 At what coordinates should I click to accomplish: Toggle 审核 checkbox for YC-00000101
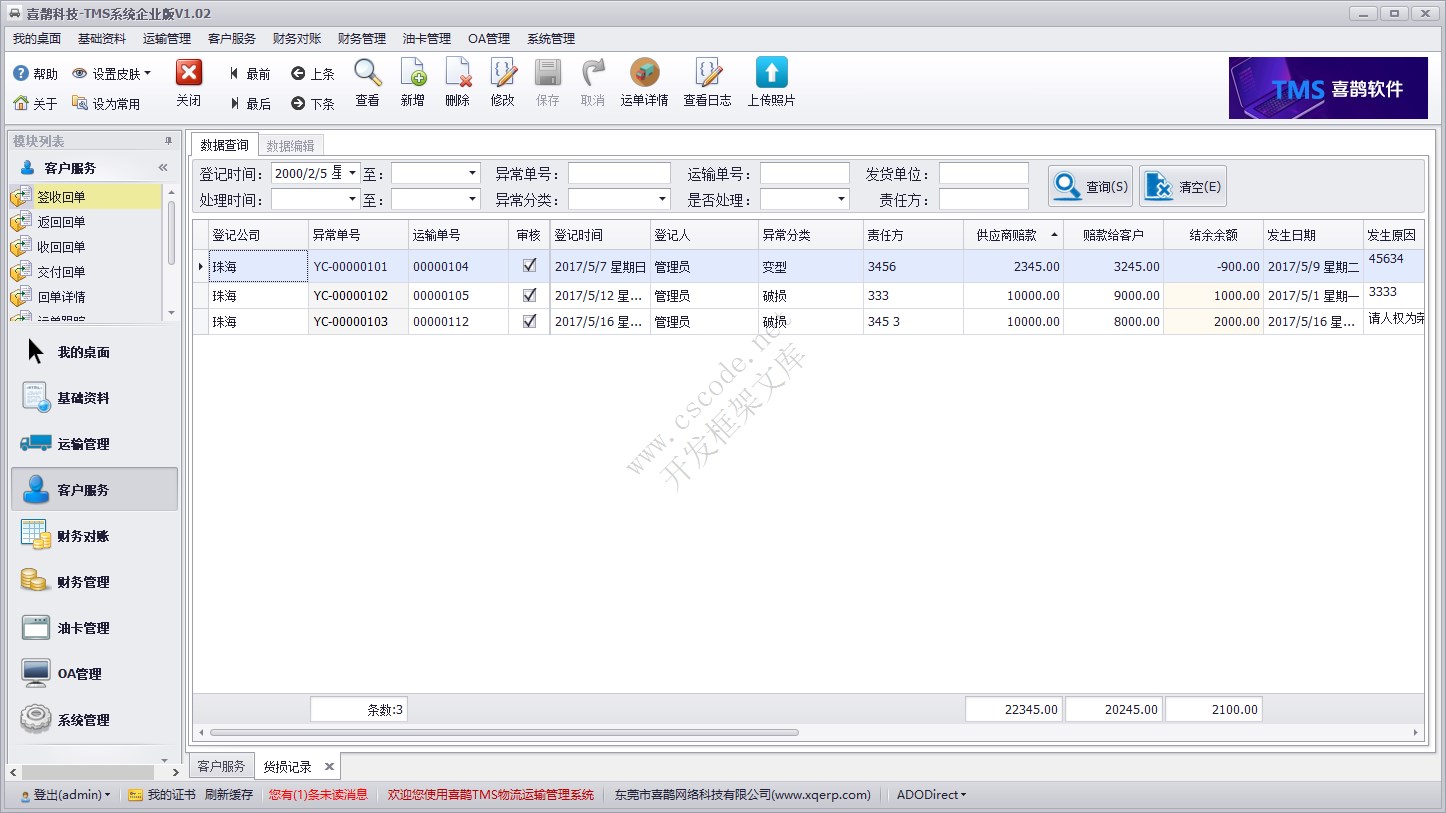coord(529,266)
